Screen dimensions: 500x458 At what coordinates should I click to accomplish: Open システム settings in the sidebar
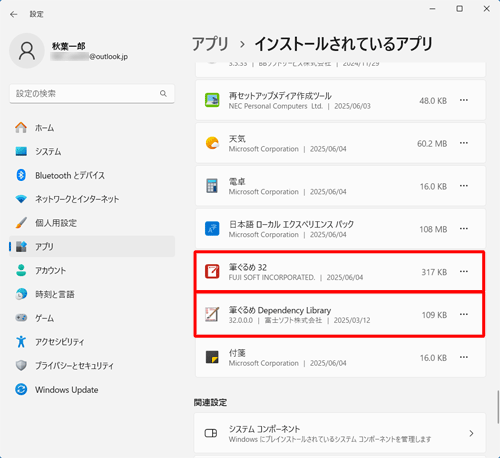click(x=92, y=152)
